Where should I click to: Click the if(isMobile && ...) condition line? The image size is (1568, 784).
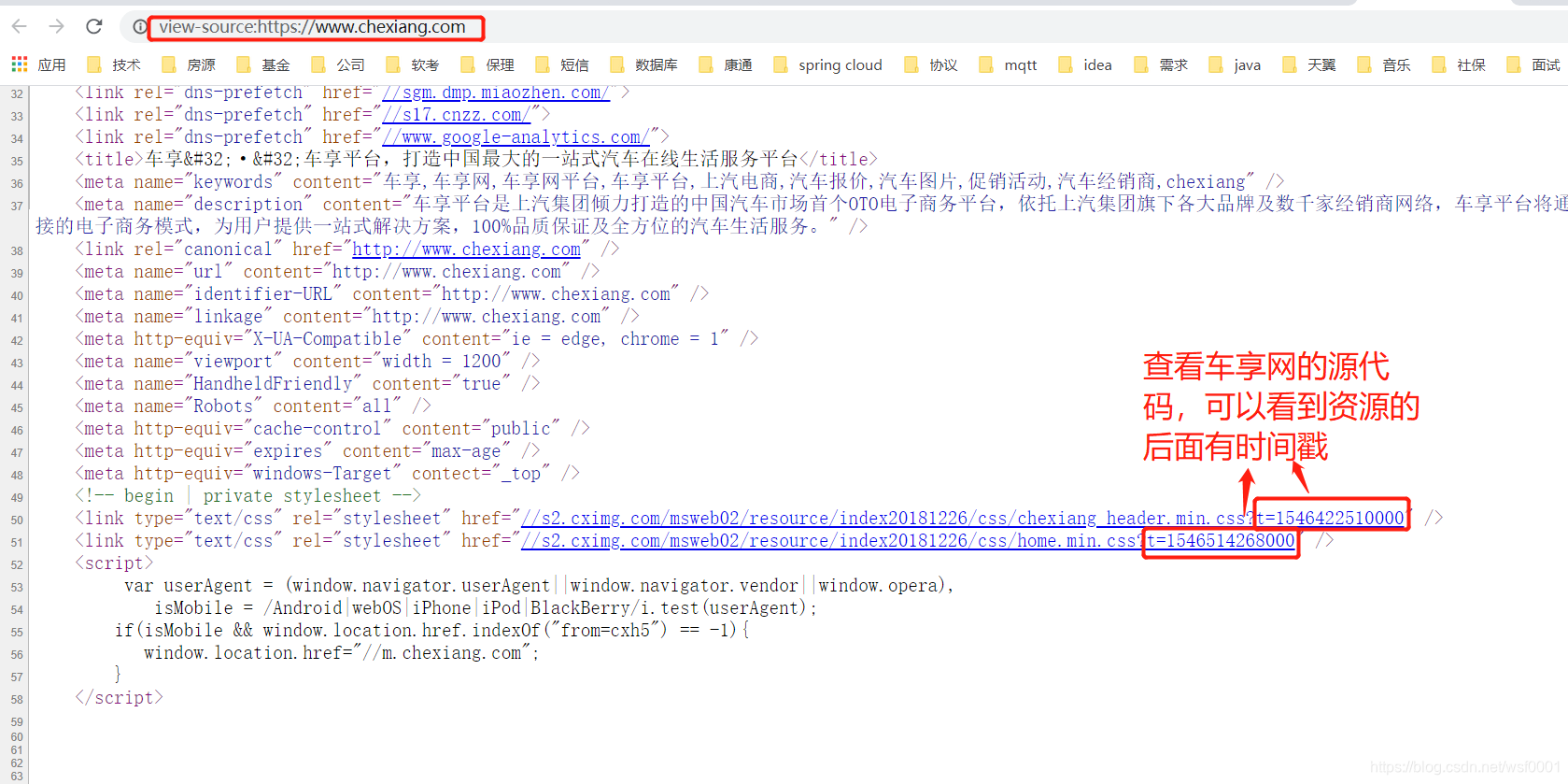(431, 630)
